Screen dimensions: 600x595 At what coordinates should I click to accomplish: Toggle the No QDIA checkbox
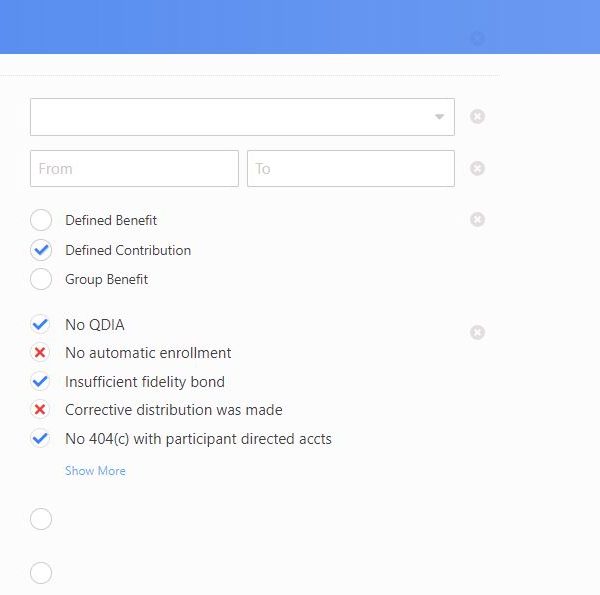coord(41,324)
